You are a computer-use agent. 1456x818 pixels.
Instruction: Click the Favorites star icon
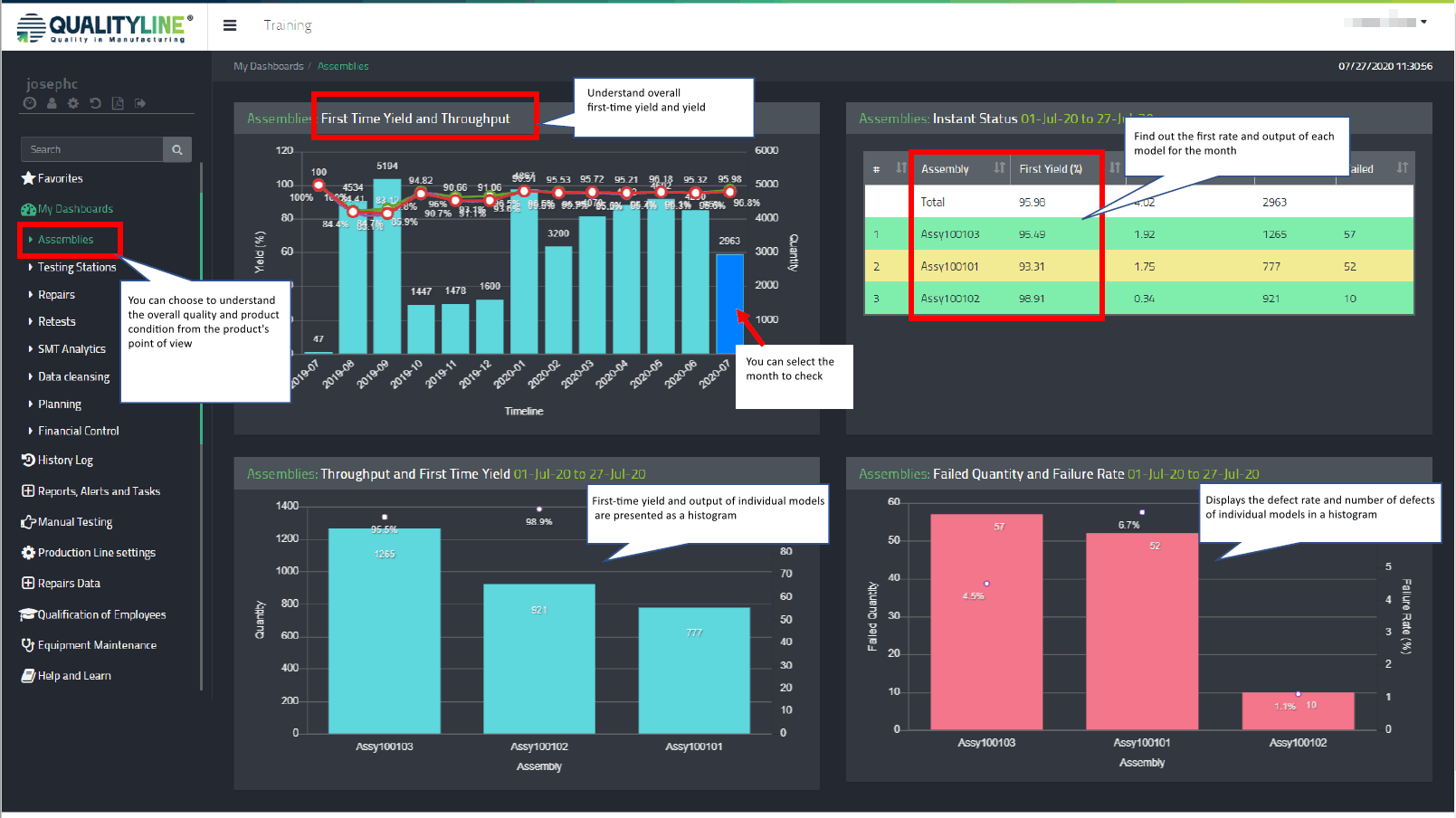click(28, 178)
